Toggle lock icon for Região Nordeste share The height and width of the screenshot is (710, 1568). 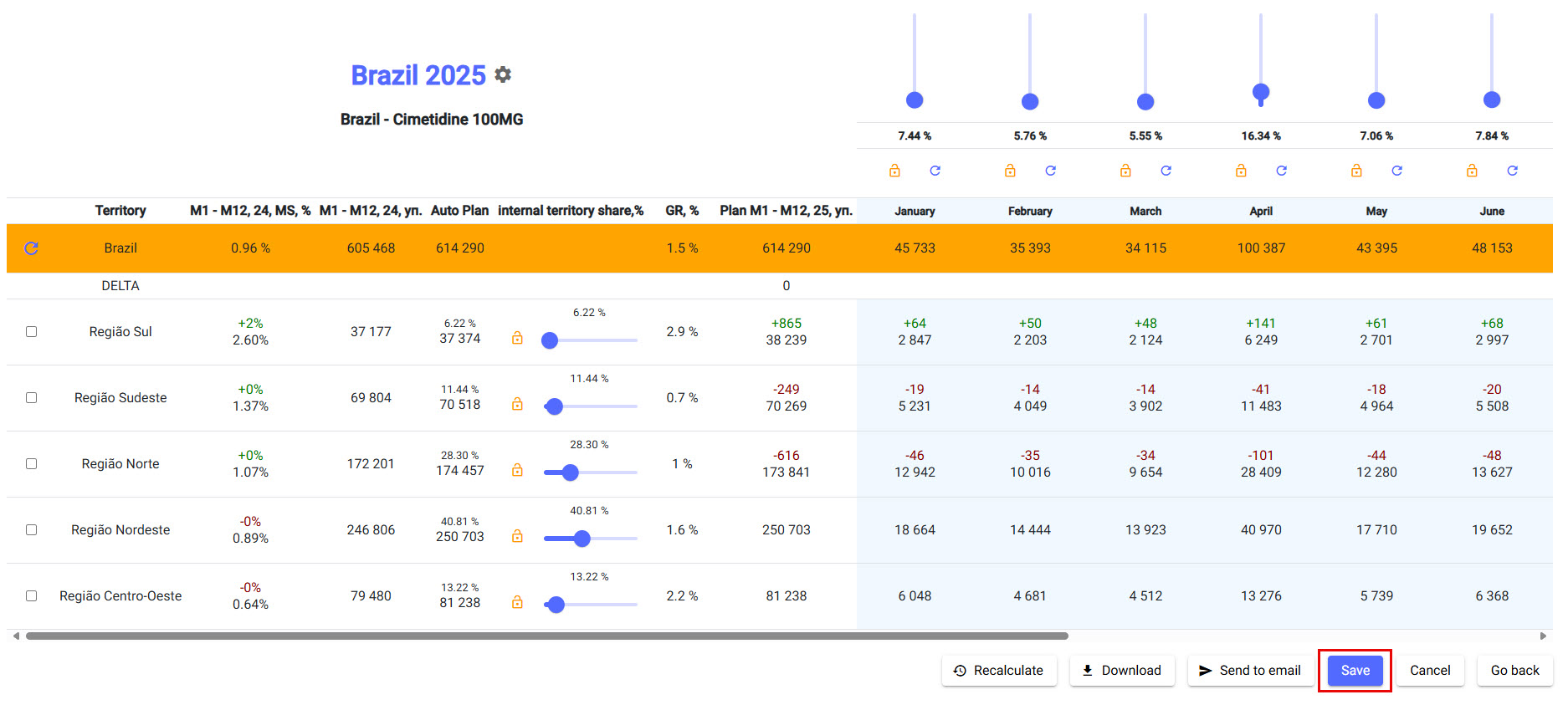pyautogui.click(x=517, y=536)
